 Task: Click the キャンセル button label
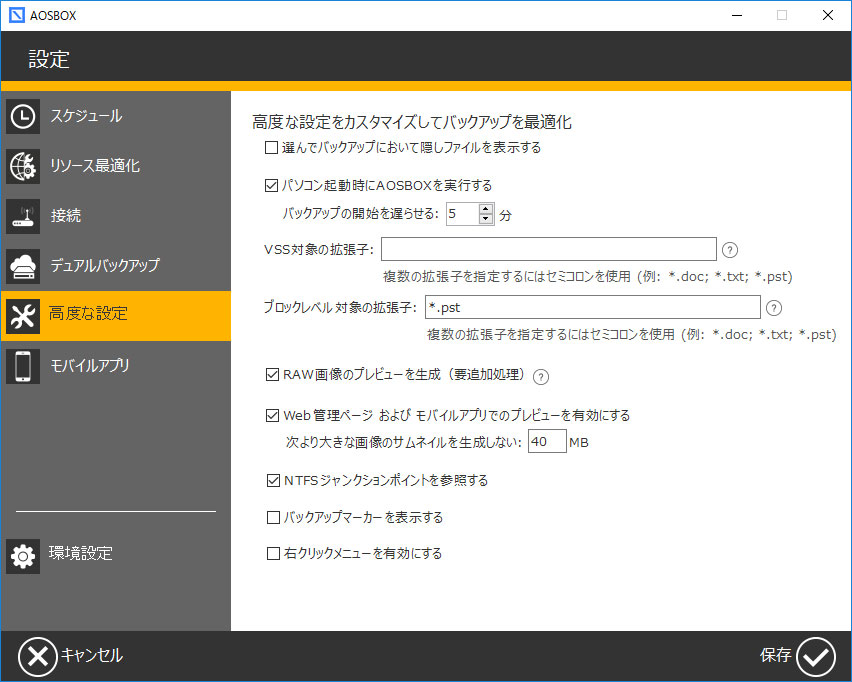coord(92,655)
